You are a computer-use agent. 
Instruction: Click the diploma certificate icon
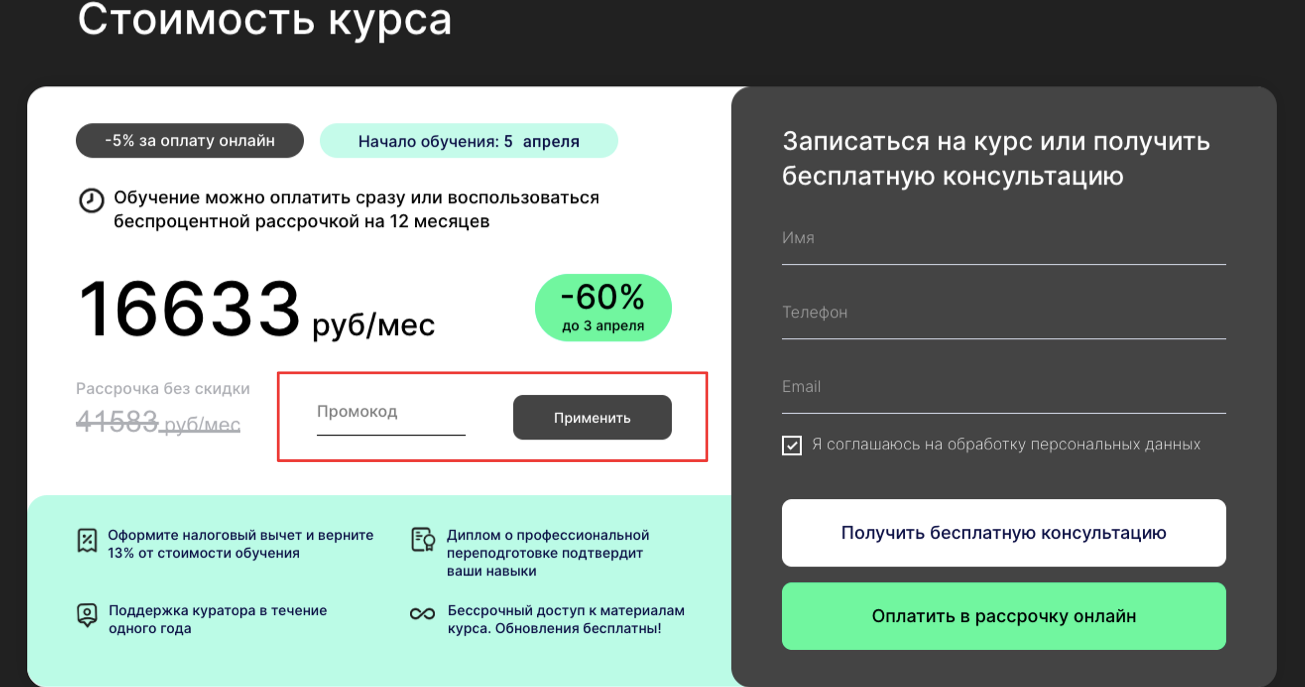pyautogui.click(x=423, y=540)
